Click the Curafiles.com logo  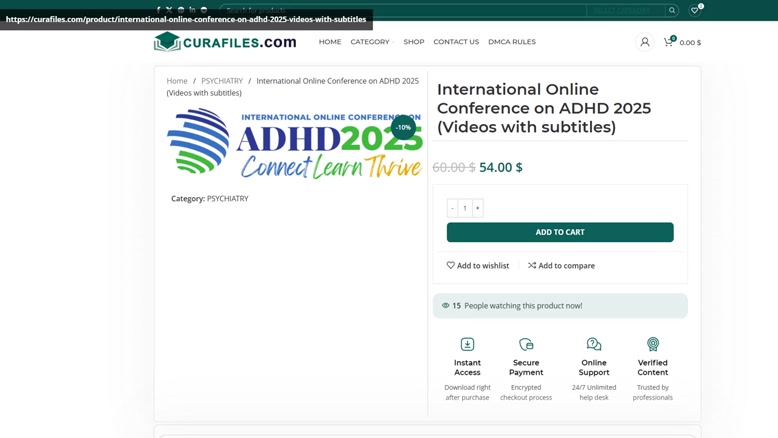225,42
